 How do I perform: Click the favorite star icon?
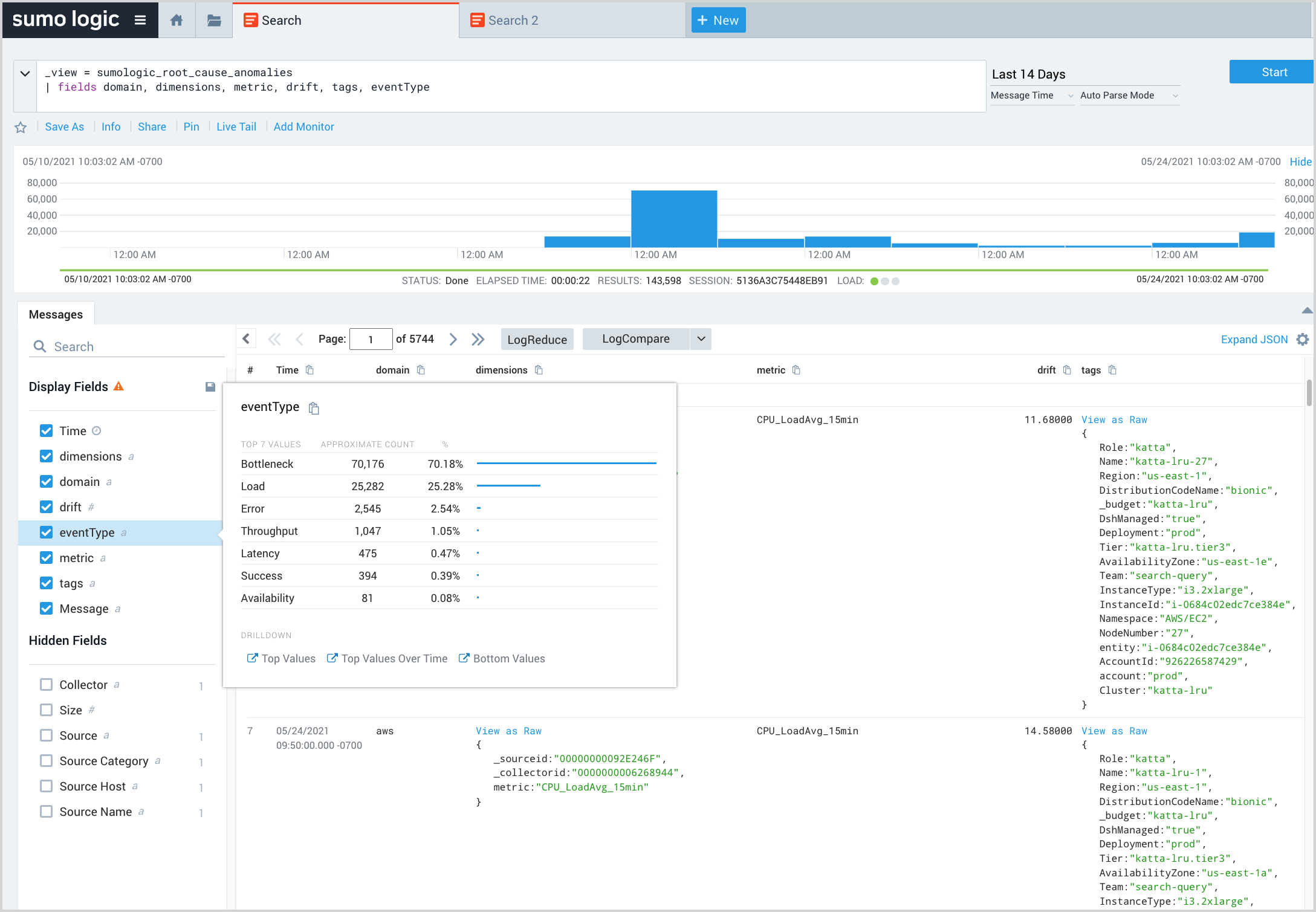[x=21, y=127]
